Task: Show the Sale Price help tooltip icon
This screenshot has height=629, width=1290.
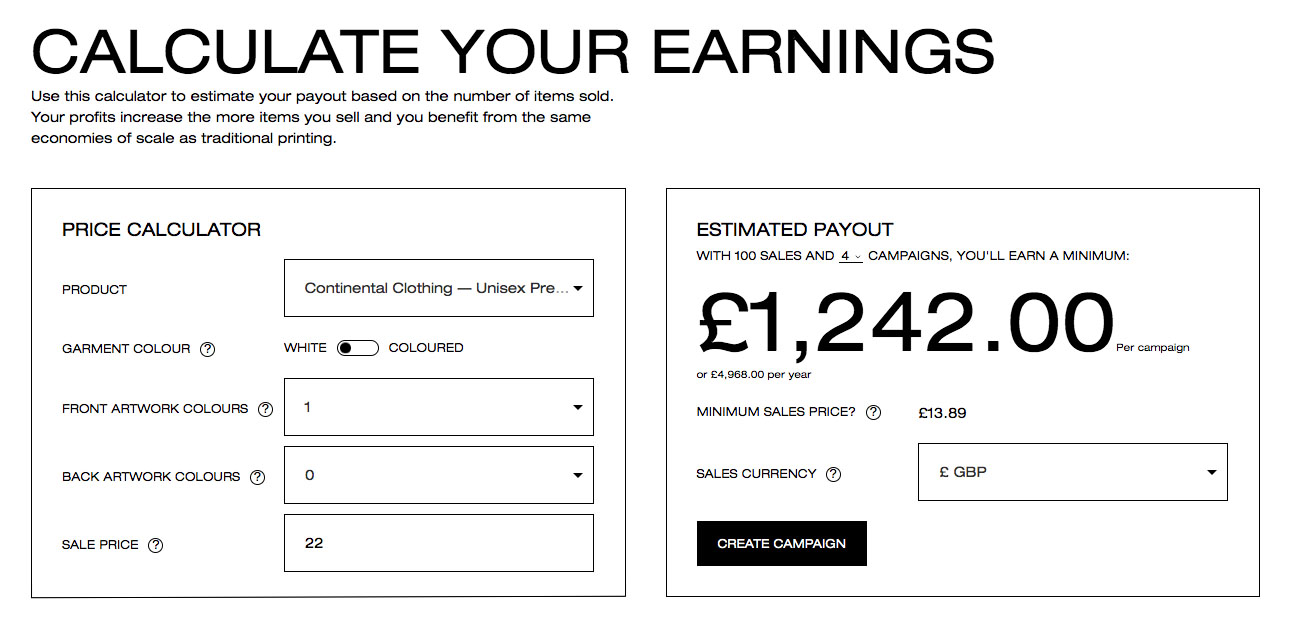Action: click(x=155, y=545)
